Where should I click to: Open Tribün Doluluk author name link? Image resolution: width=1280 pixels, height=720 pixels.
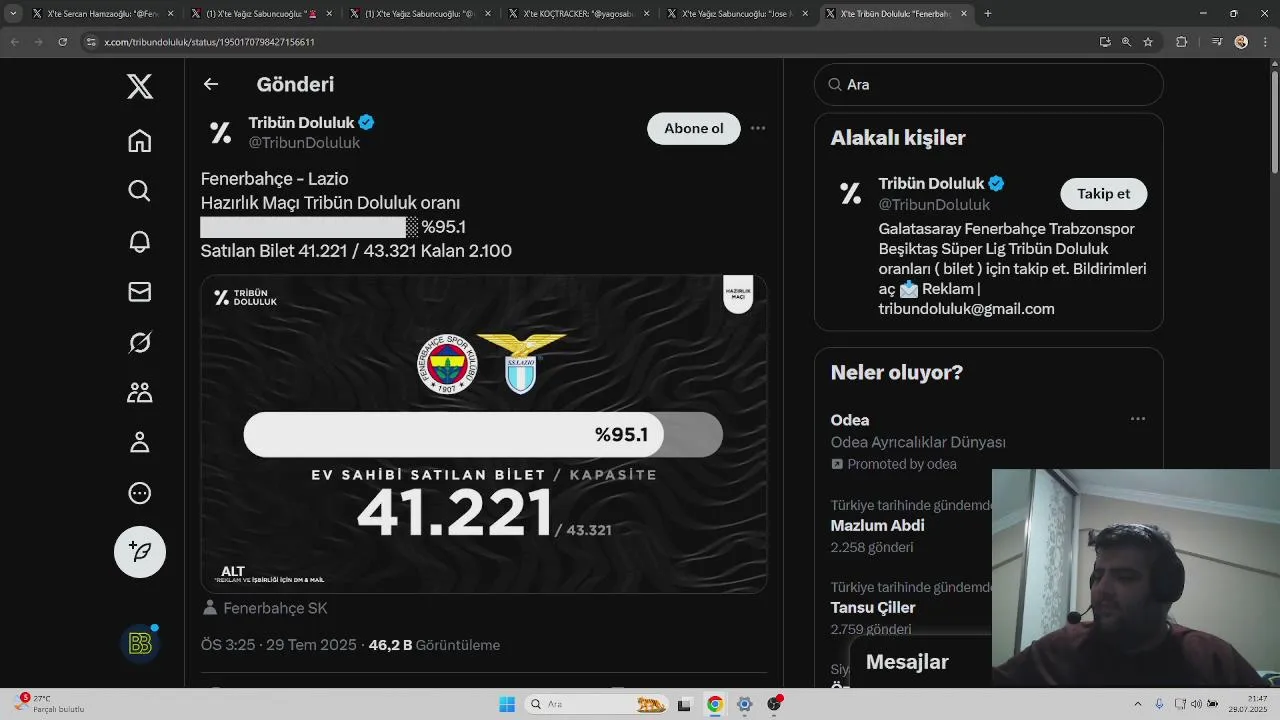tap(302, 122)
